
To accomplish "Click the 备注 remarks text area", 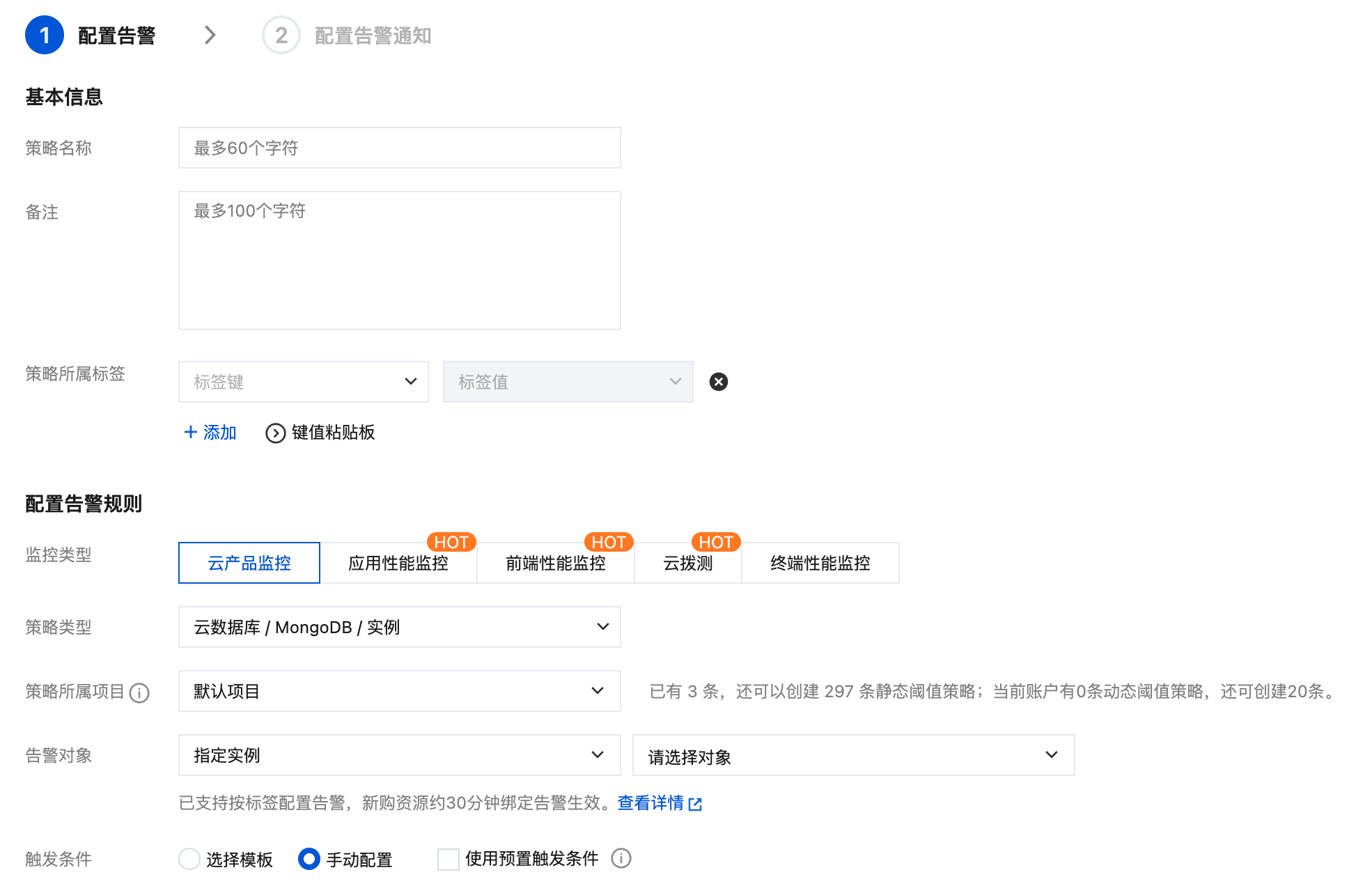I will click(399, 261).
